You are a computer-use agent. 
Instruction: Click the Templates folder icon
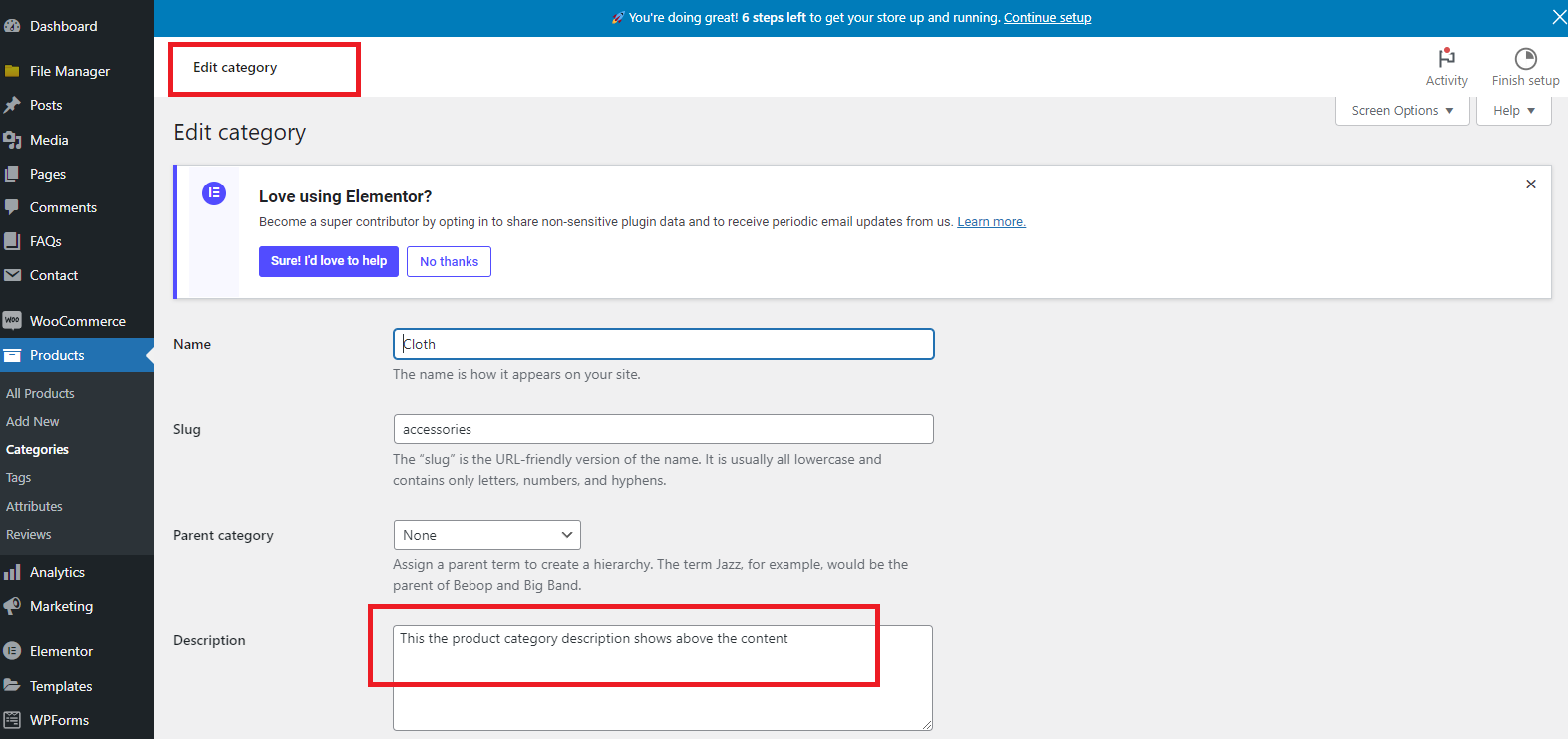[x=12, y=686]
